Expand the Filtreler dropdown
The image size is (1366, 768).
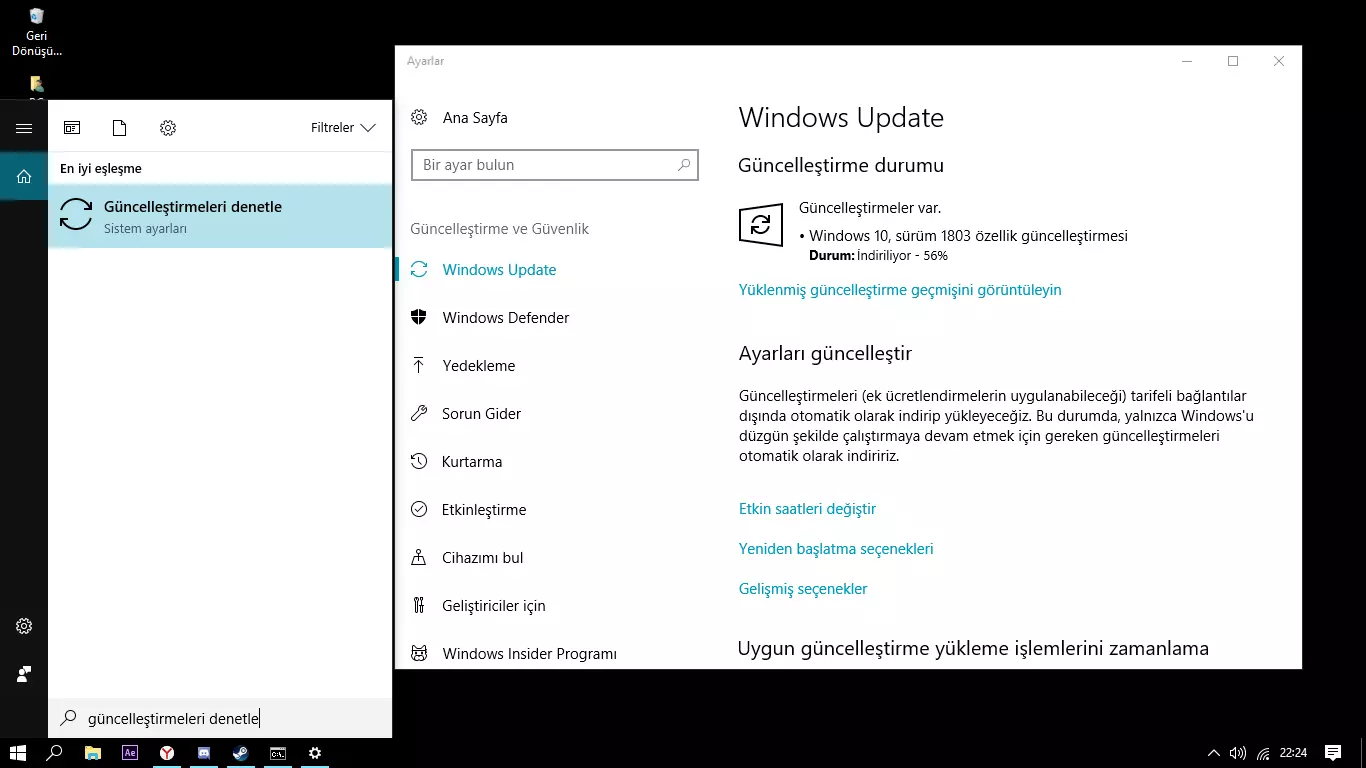pyautogui.click(x=343, y=128)
